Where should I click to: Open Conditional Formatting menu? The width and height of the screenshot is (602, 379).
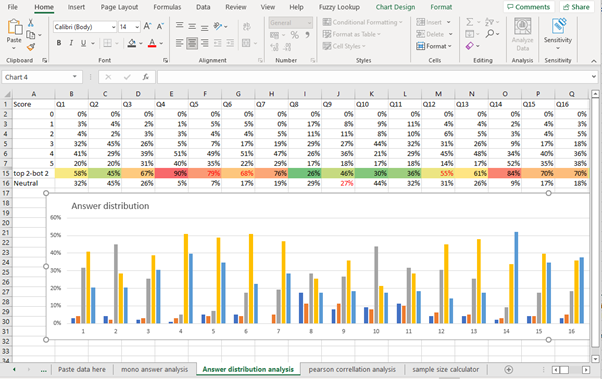coord(362,22)
